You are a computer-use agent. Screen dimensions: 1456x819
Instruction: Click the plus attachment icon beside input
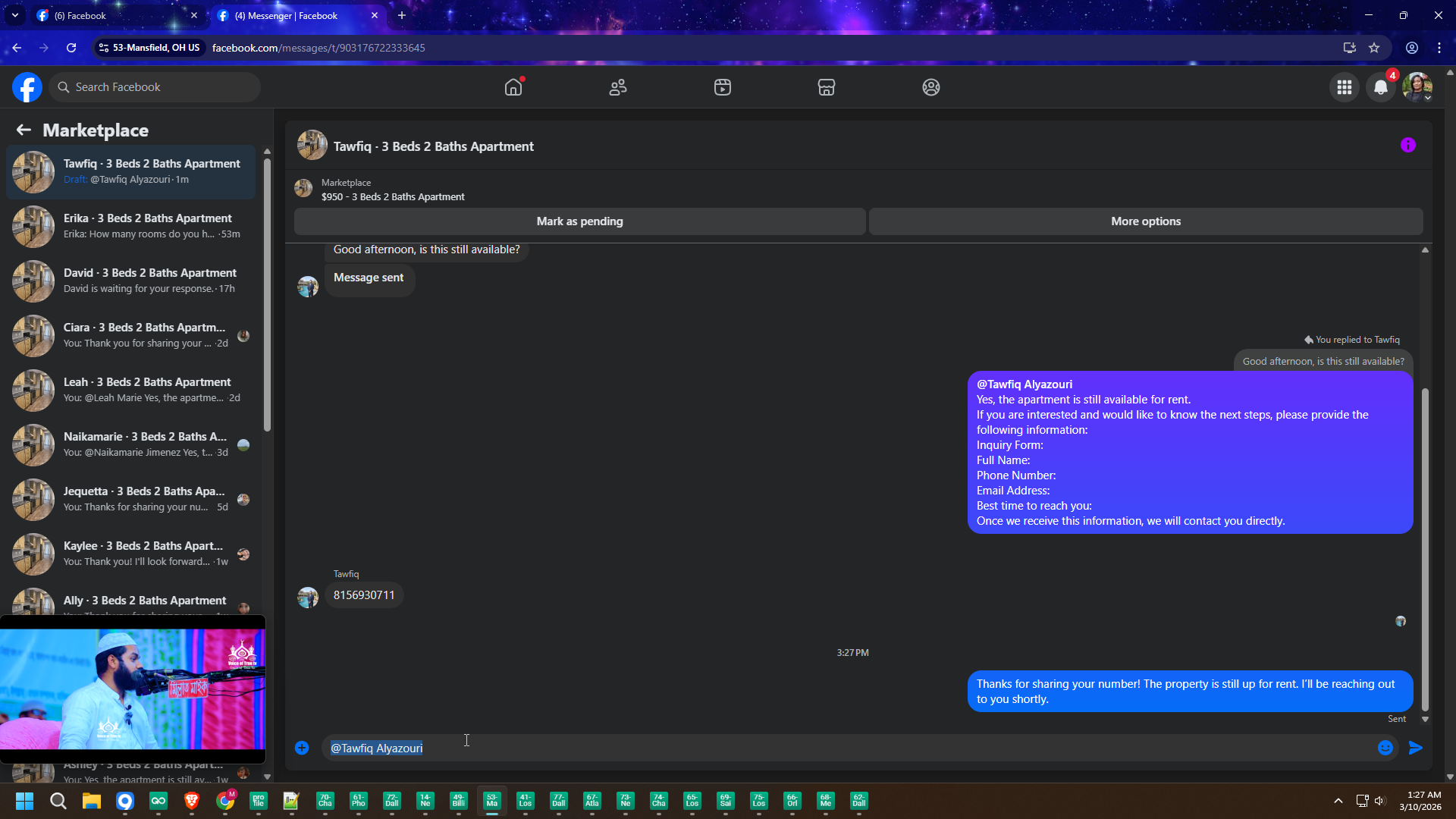click(302, 748)
